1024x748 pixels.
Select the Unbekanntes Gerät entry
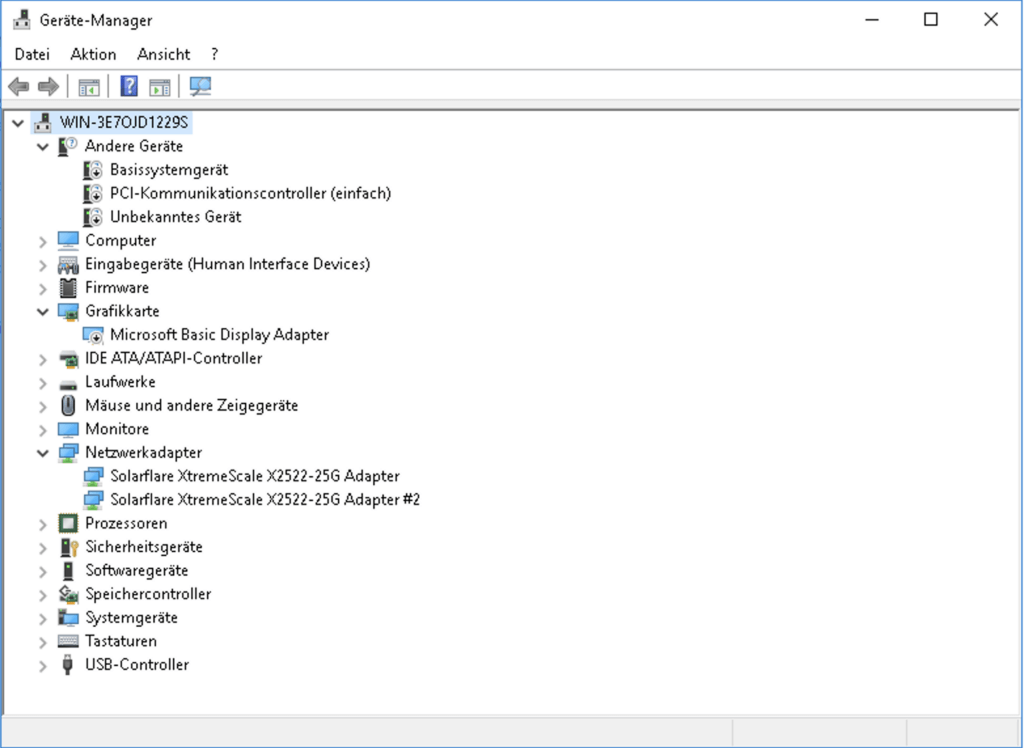[175, 217]
